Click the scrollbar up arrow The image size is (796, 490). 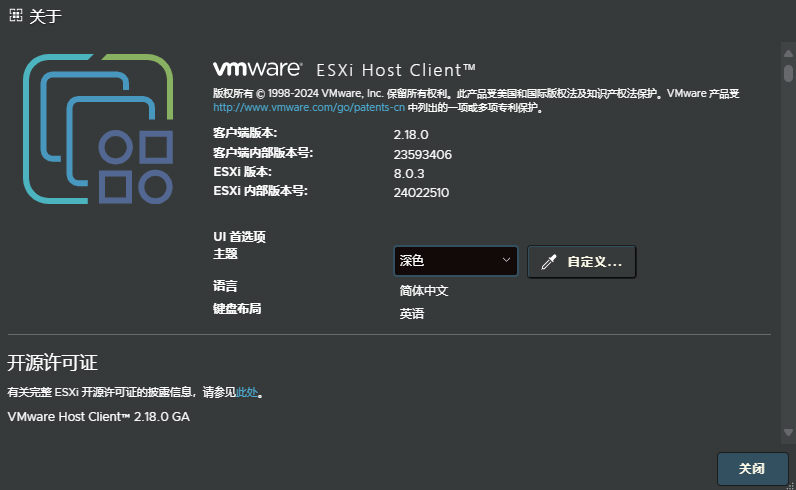788,53
